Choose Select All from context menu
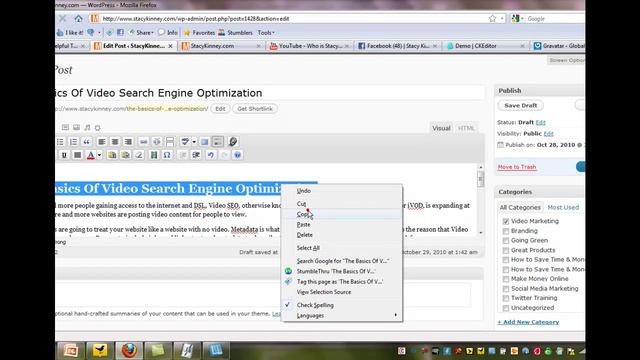Image resolution: width=640 pixels, height=360 pixels. click(x=342, y=248)
